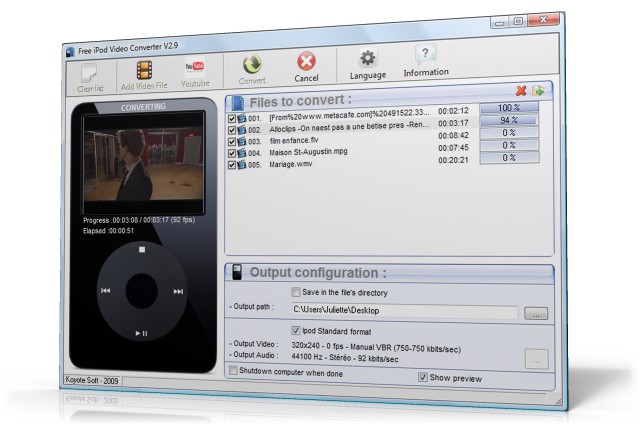Select Mariage.wmv in the list
This screenshot has height=425, width=640.
(x=291, y=164)
